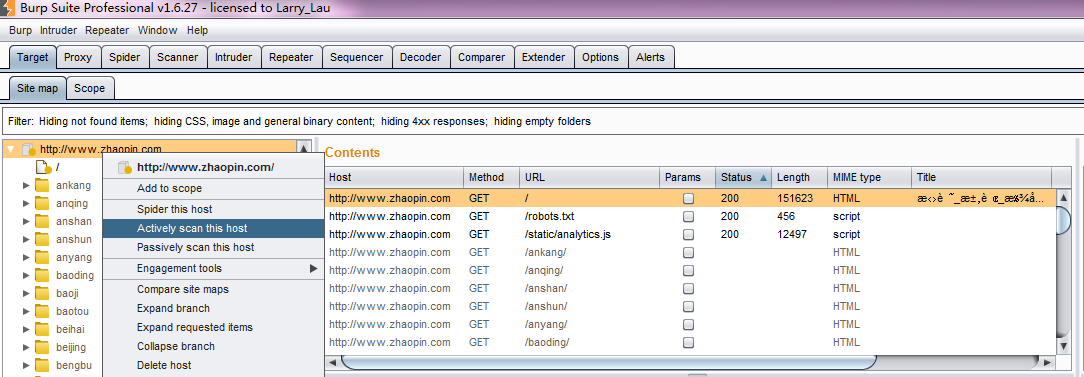Click the contents vertical scrollbar thumb
Screen dimensions: 1084x377
click(1064, 221)
